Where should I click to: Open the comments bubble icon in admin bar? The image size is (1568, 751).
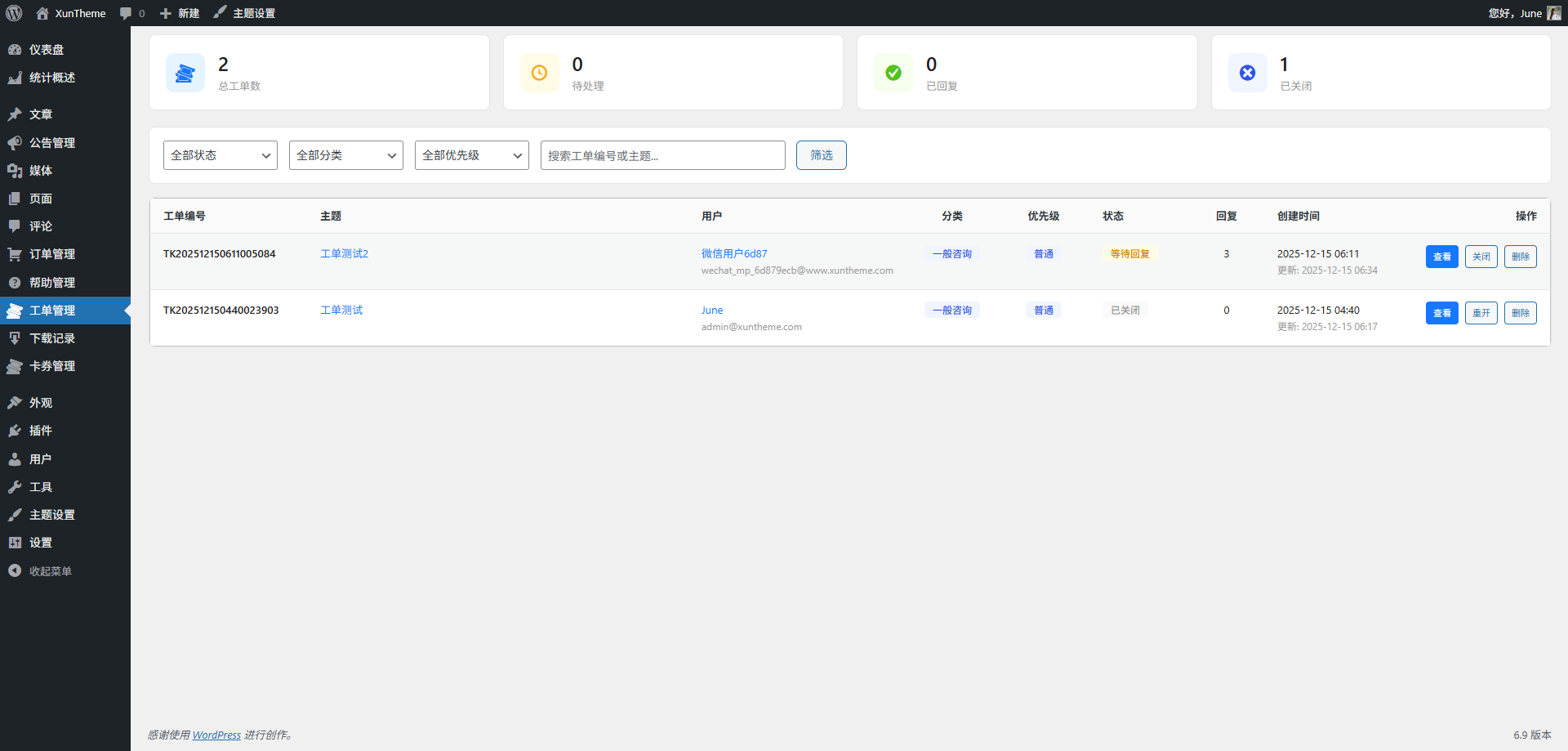(126, 13)
